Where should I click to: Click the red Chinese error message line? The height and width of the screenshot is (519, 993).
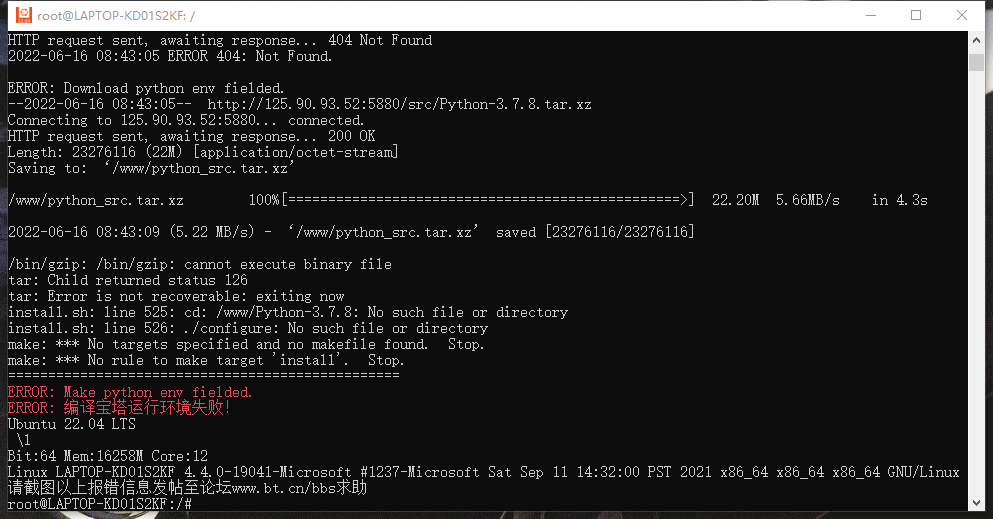click(118, 408)
